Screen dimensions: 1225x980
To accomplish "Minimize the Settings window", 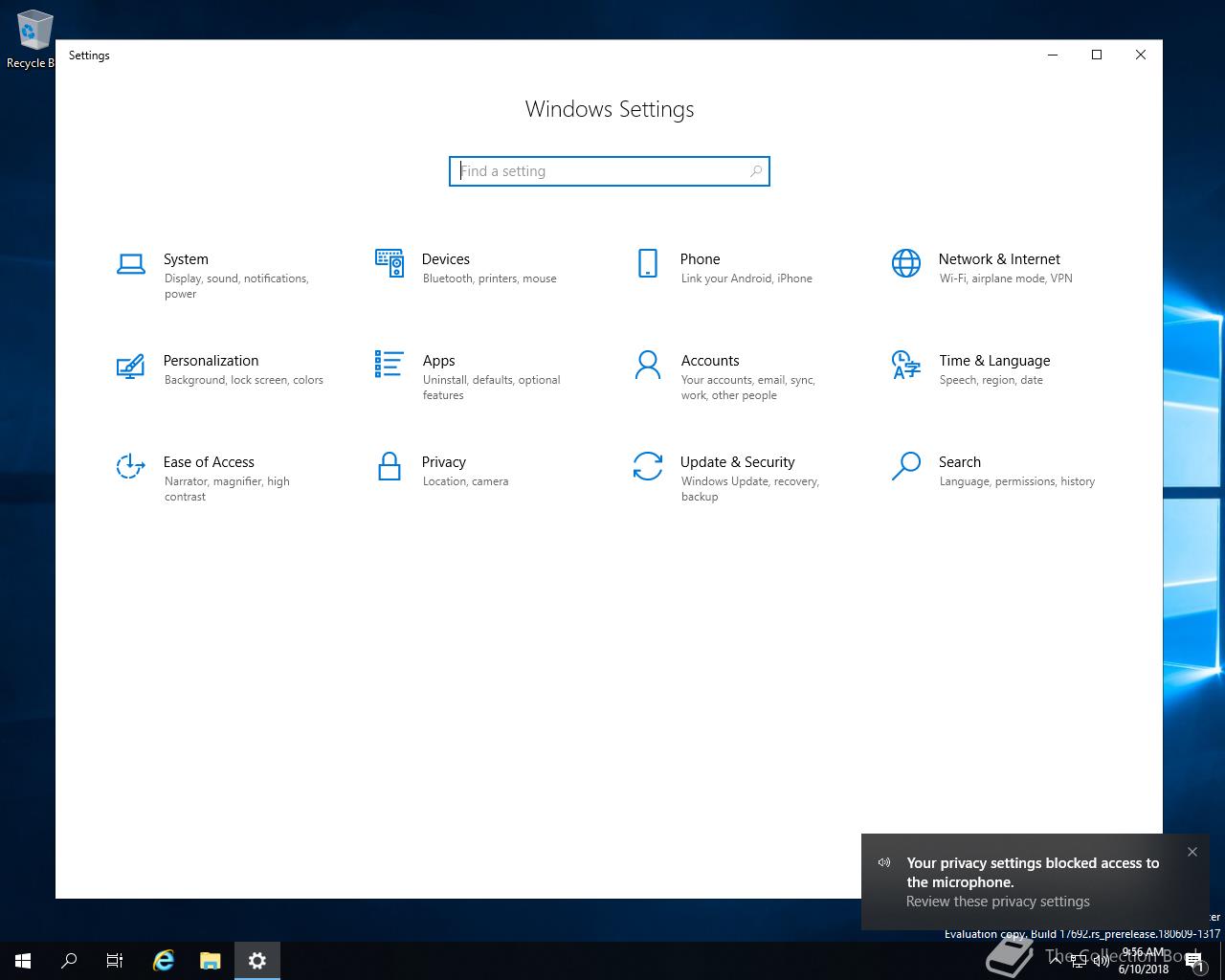I will pyautogui.click(x=1053, y=55).
